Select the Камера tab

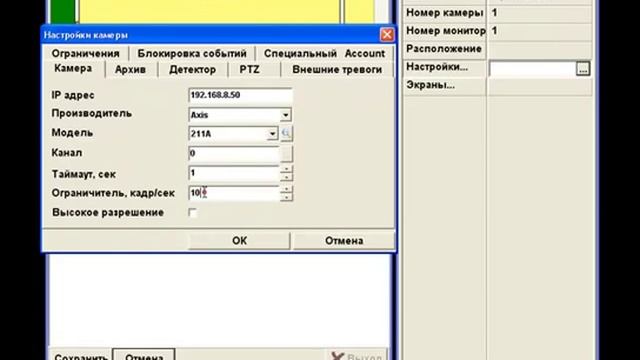pos(73,69)
